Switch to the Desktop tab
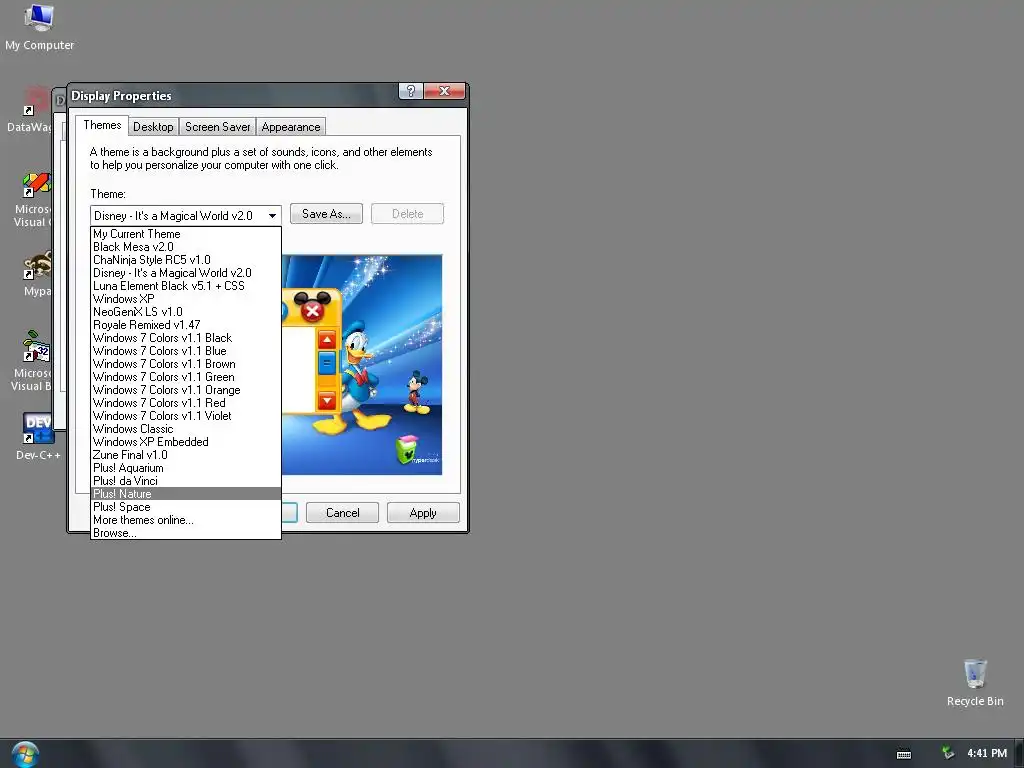 tap(153, 127)
